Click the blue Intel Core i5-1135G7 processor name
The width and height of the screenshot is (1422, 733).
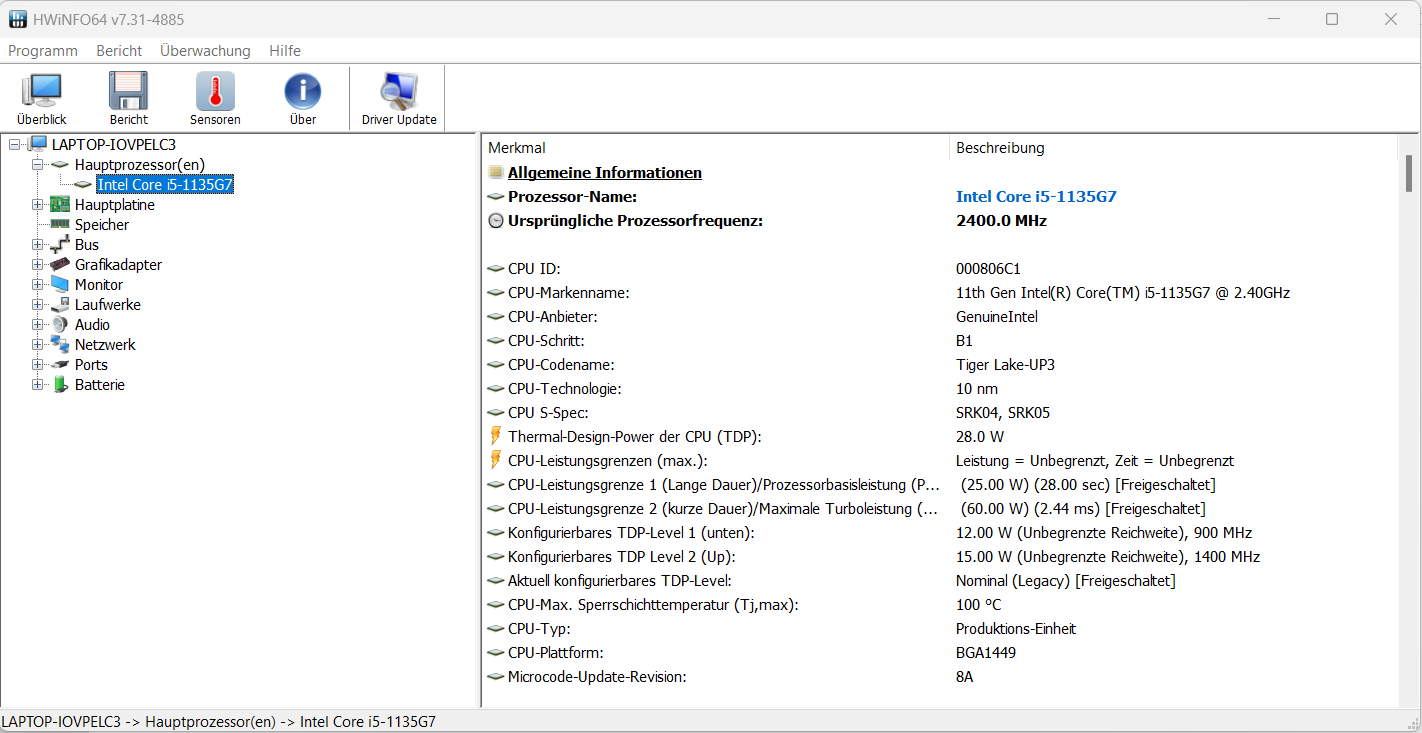[x=1036, y=197]
